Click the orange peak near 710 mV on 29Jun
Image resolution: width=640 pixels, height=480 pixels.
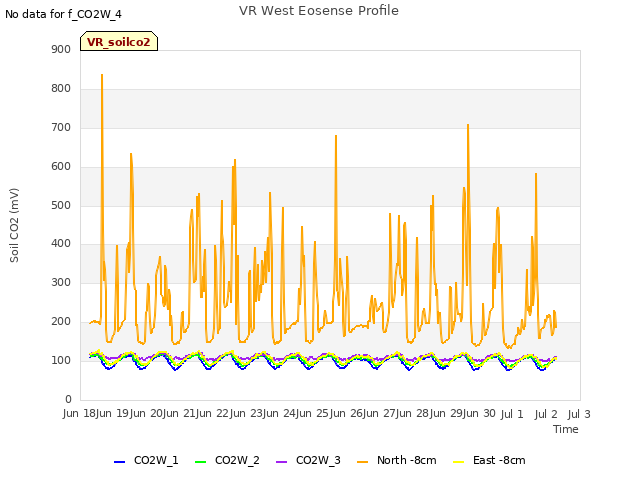coord(468,125)
